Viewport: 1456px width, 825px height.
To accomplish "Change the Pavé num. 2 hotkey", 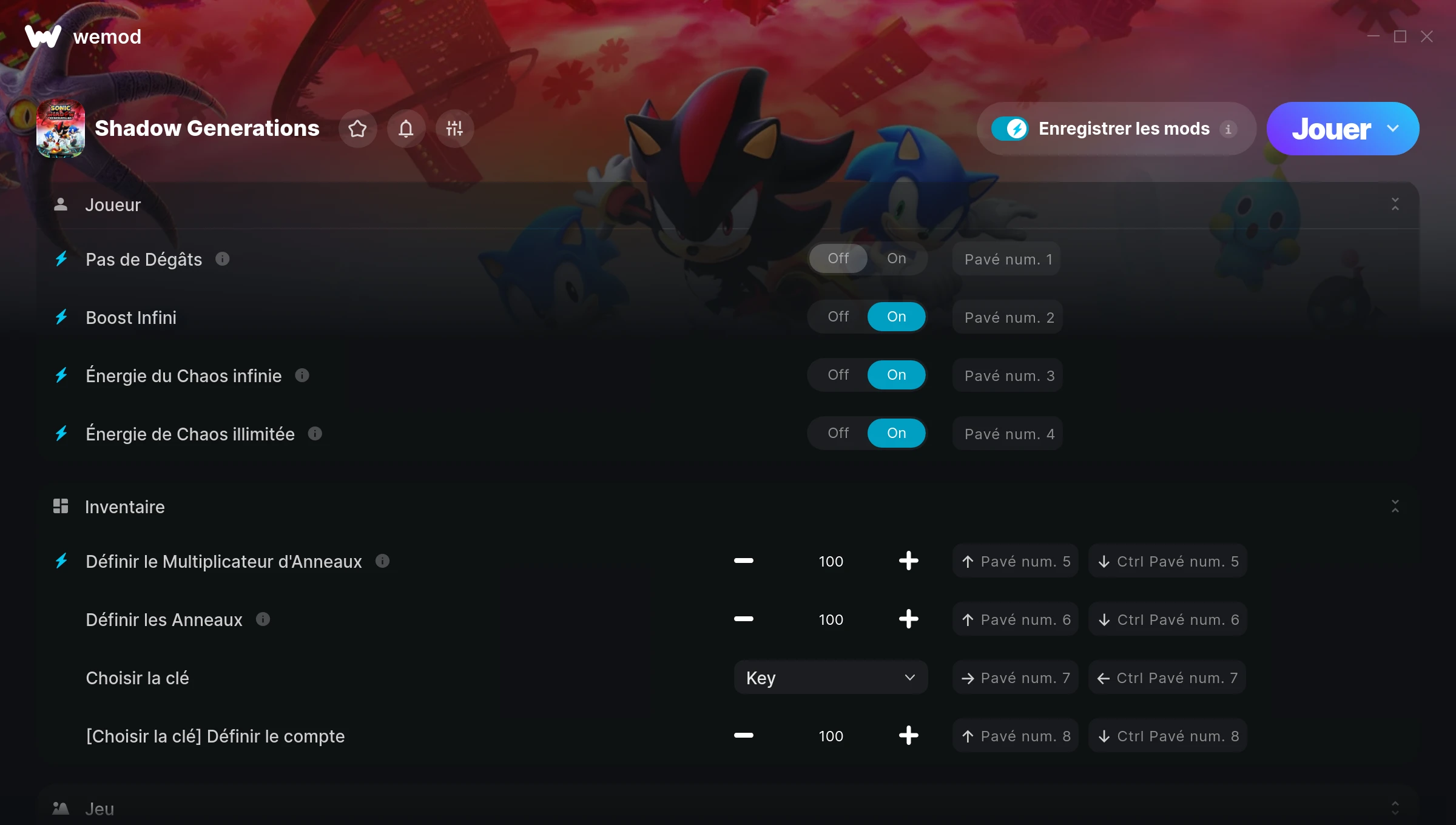I will pos(1008,317).
